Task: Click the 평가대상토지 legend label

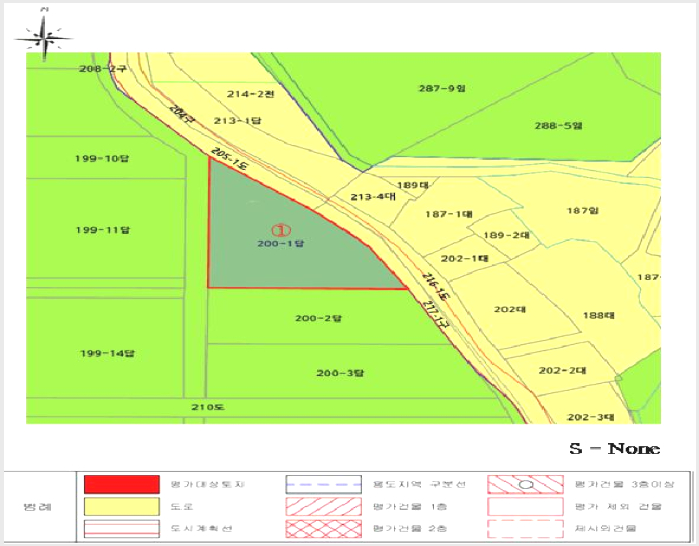Action: point(208,484)
